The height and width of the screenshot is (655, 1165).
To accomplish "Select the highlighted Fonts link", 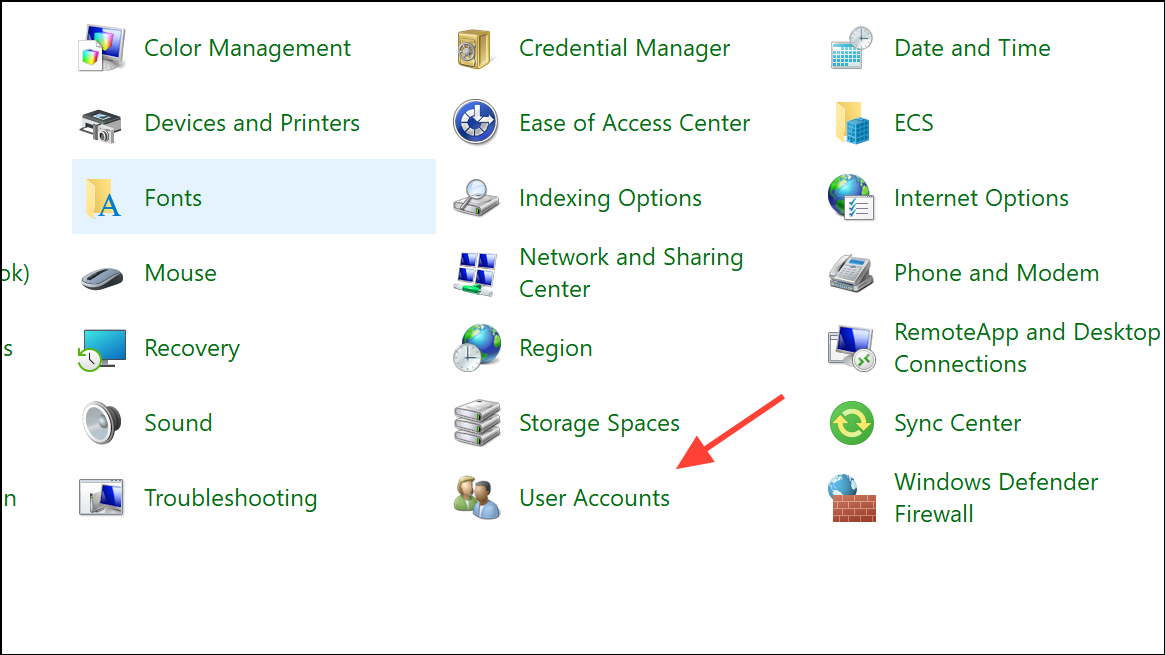I will pyautogui.click(x=173, y=198).
